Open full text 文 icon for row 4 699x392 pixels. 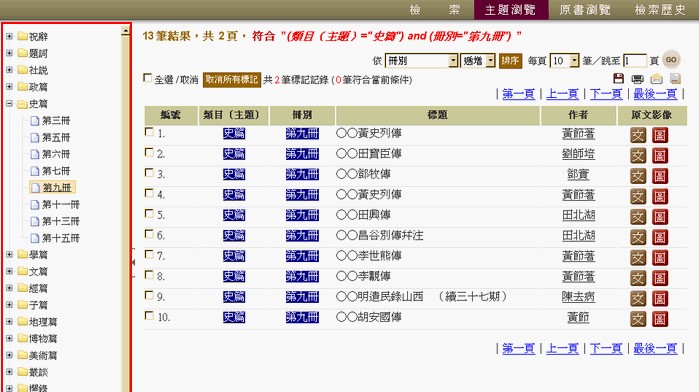coord(638,197)
